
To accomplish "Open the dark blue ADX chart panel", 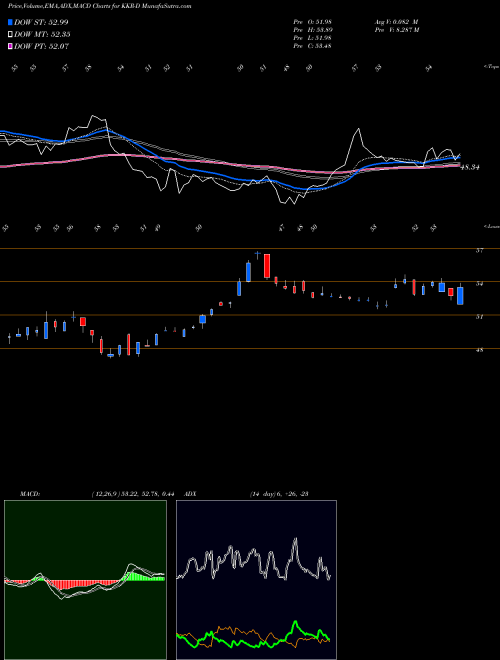I will 256,580.
